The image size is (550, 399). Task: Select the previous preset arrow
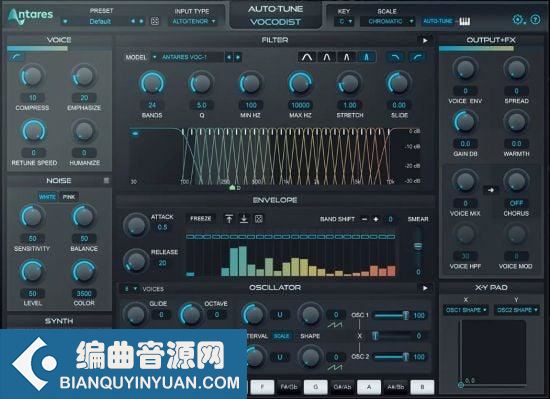133,21
